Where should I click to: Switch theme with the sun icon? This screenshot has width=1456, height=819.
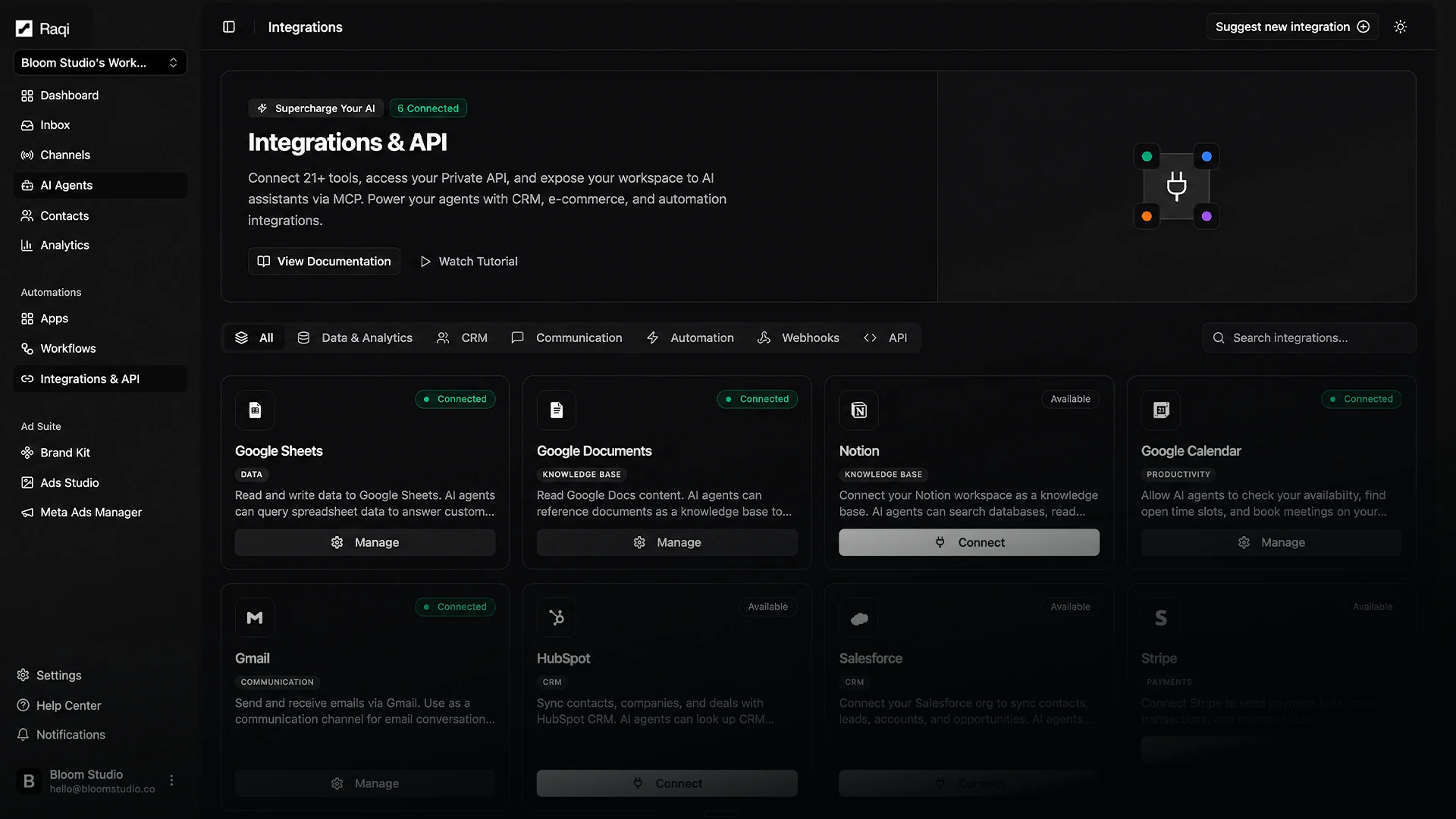point(1401,27)
